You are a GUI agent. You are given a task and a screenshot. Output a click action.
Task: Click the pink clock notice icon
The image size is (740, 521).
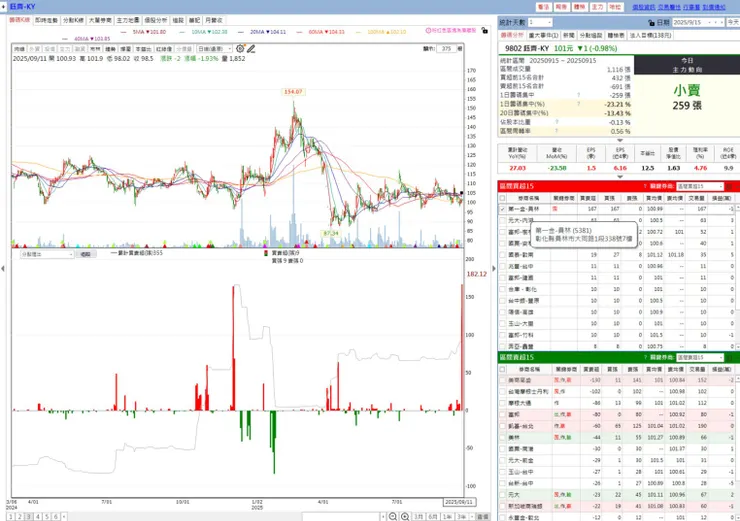tap(428, 30)
